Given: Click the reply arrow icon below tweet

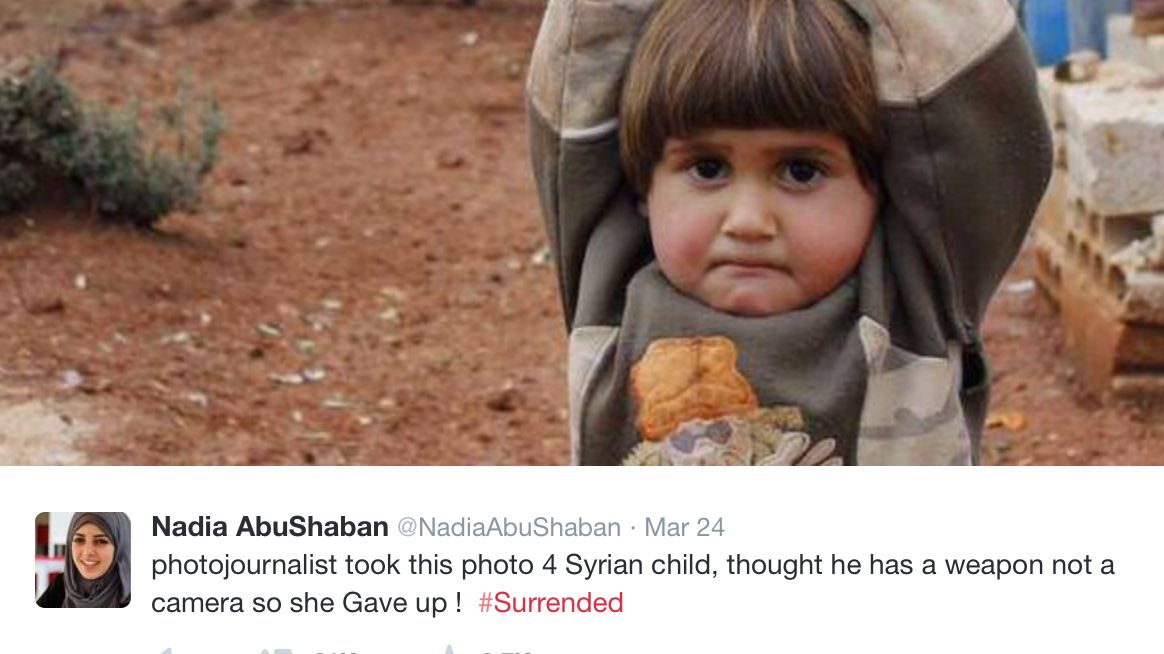Looking at the screenshot, I should (x=165, y=650).
